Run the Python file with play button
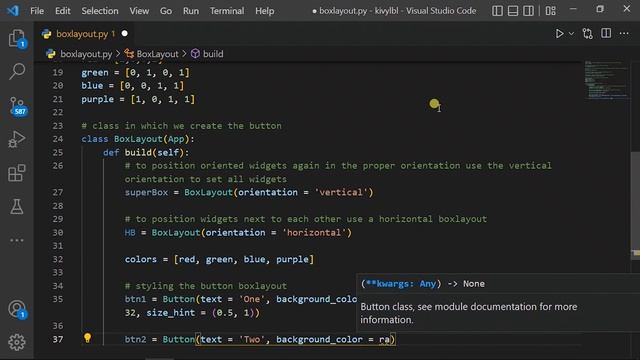Image resolution: width=640 pixels, height=360 pixels. click(x=559, y=33)
